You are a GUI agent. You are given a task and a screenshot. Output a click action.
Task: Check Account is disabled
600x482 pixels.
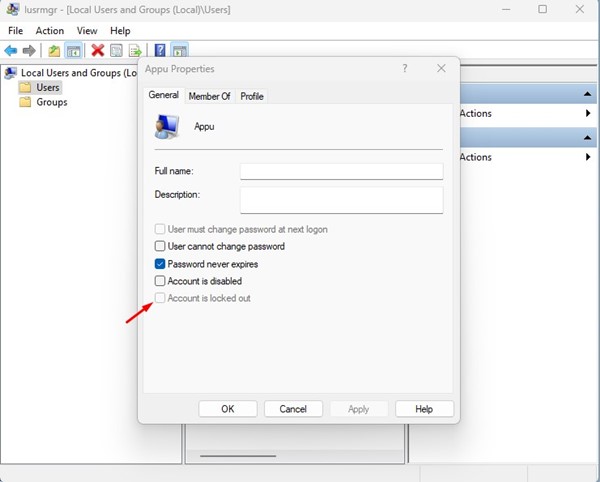160,281
